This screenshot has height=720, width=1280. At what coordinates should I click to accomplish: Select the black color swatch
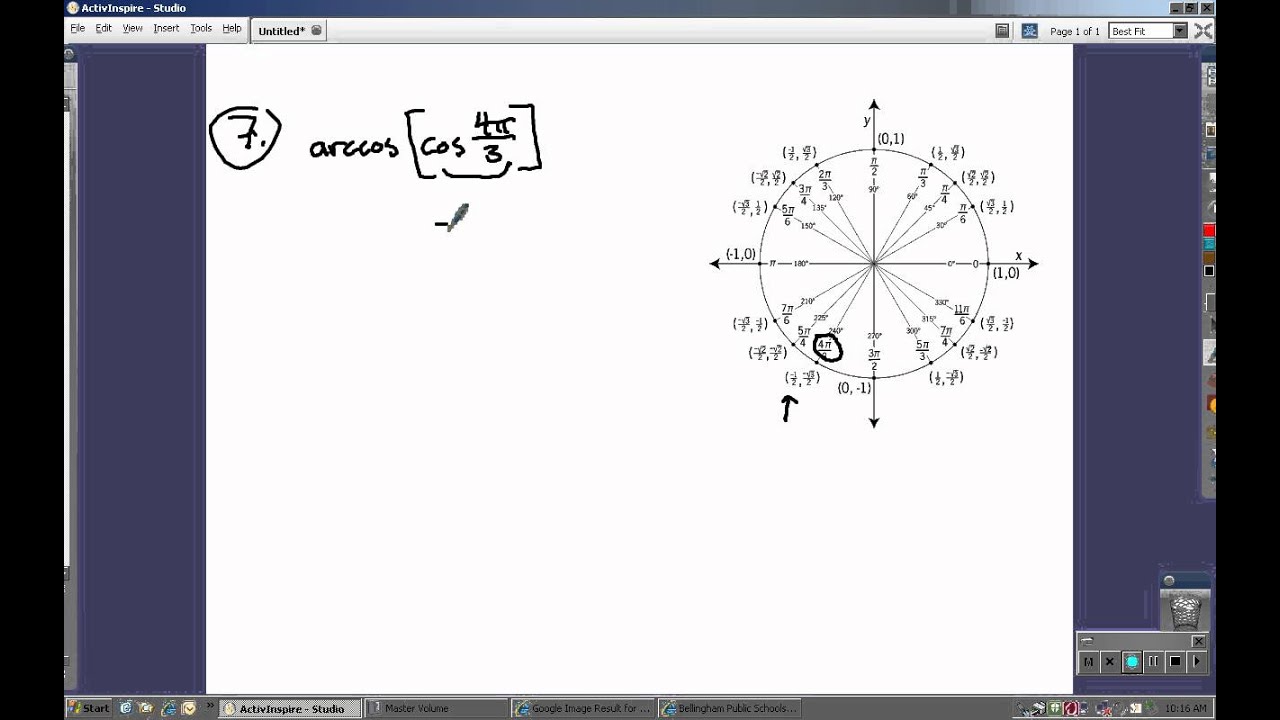coord(1209,271)
